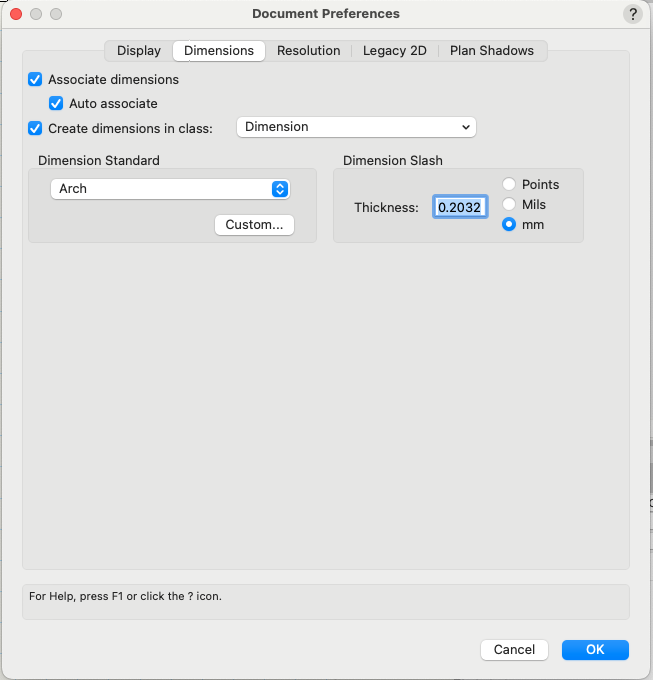Confirm preferences with the OK button
This screenshot has width=653, height=680.
tap(595, 650)
